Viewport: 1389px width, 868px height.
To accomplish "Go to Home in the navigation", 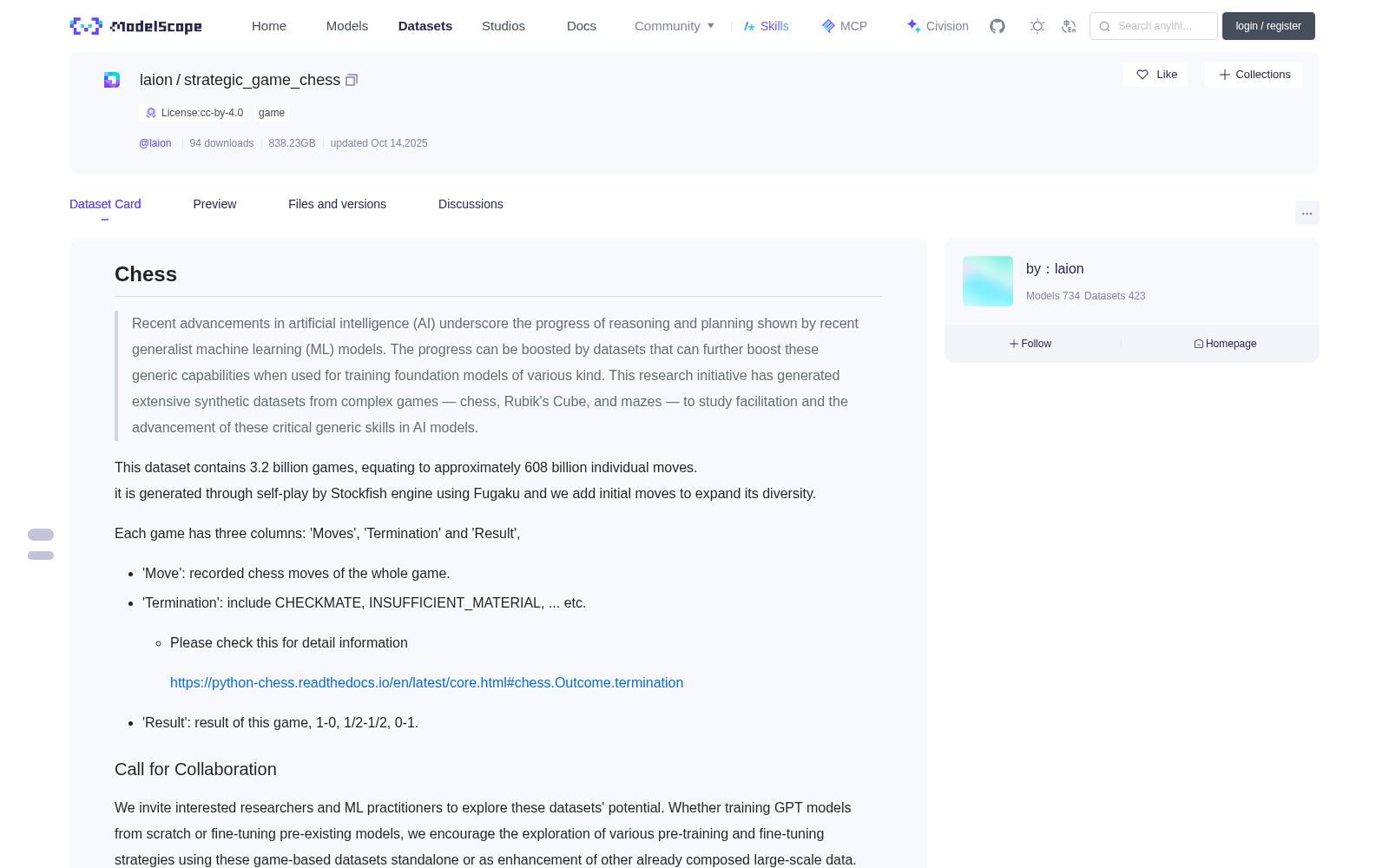I will tap(269, 26).
